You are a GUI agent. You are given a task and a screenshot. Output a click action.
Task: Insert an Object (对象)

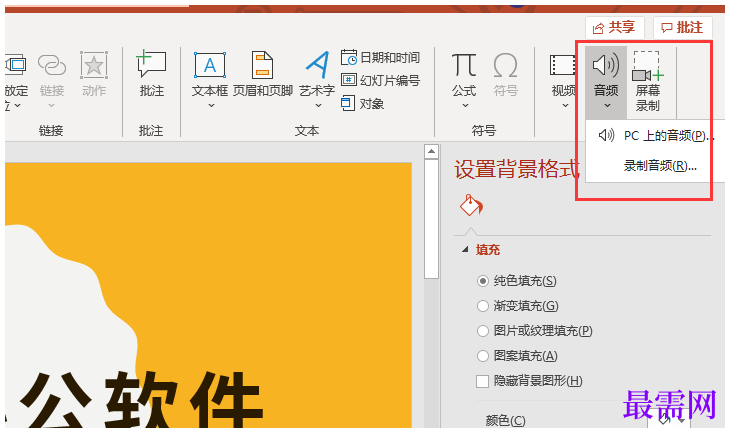[x=362, y=103]
